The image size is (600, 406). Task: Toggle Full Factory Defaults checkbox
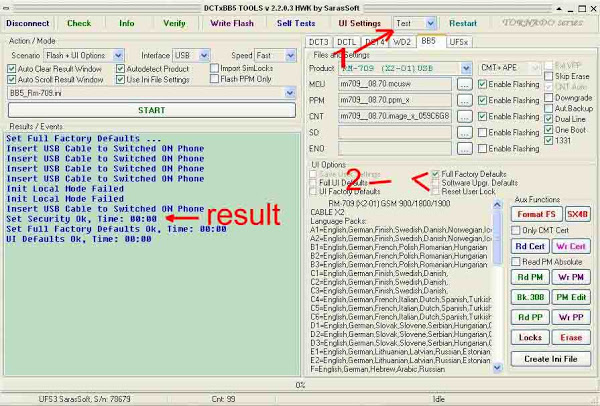pos(435,174)
